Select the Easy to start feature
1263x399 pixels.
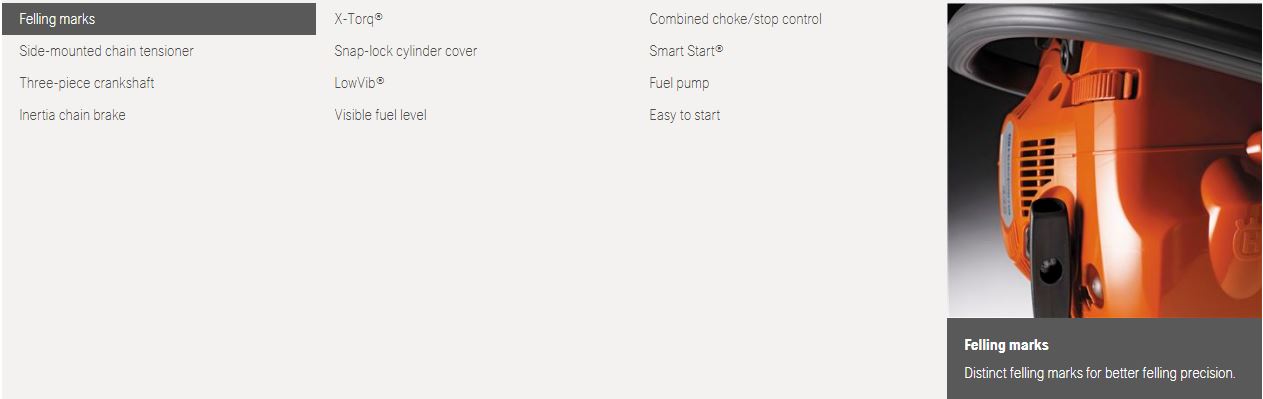tap(684, 115)
